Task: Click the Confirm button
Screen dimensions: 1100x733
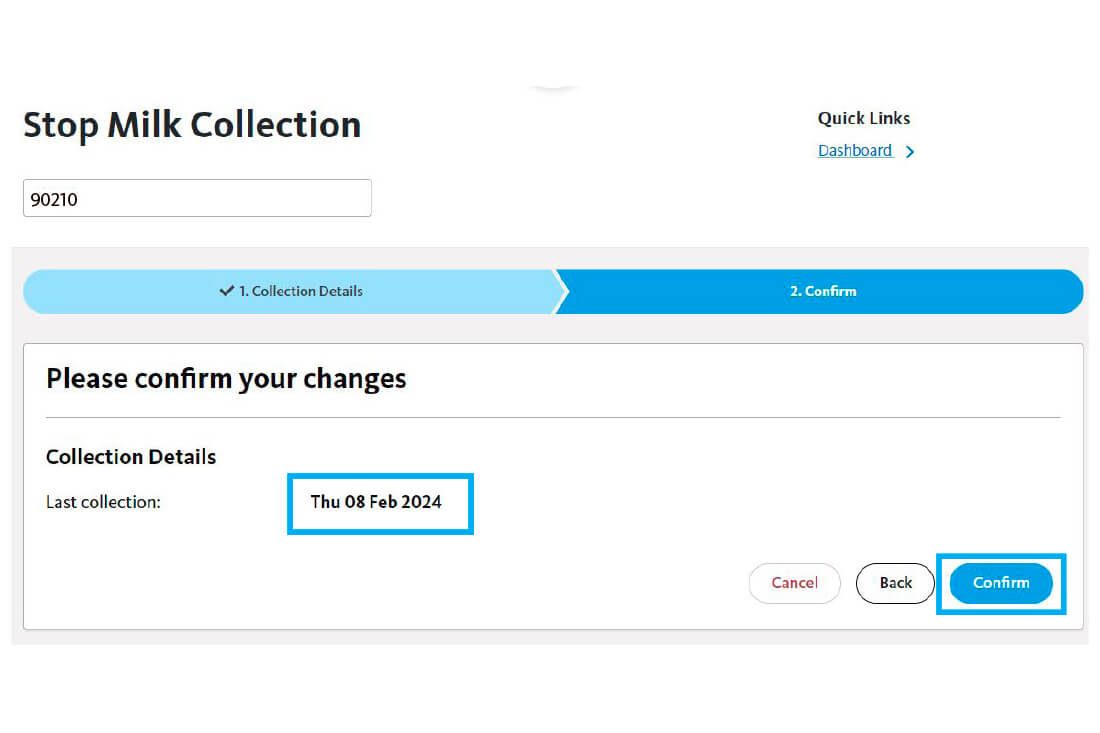Action: click(x=1001, y=583)
